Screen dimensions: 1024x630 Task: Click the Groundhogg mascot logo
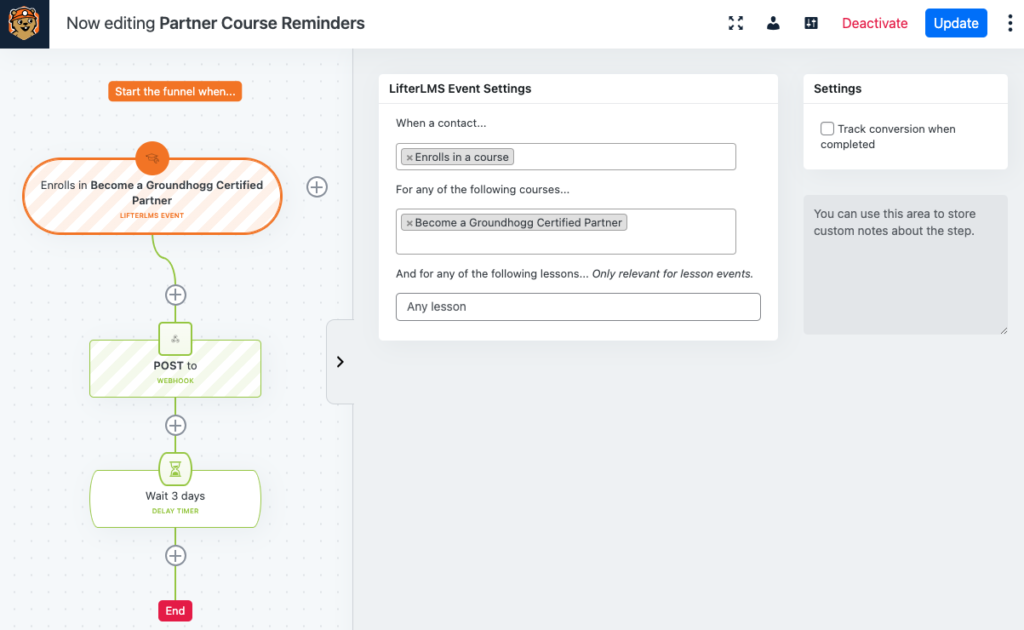click(x=24, y=24)
